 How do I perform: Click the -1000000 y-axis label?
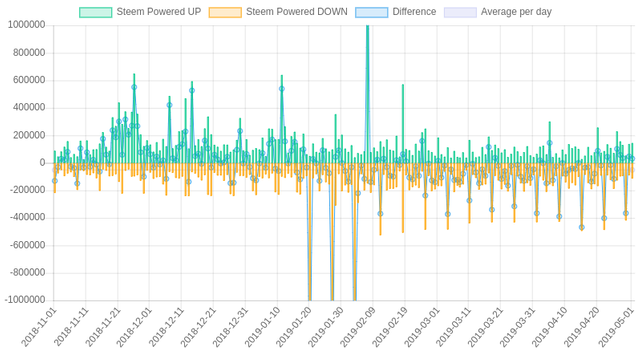25,300
